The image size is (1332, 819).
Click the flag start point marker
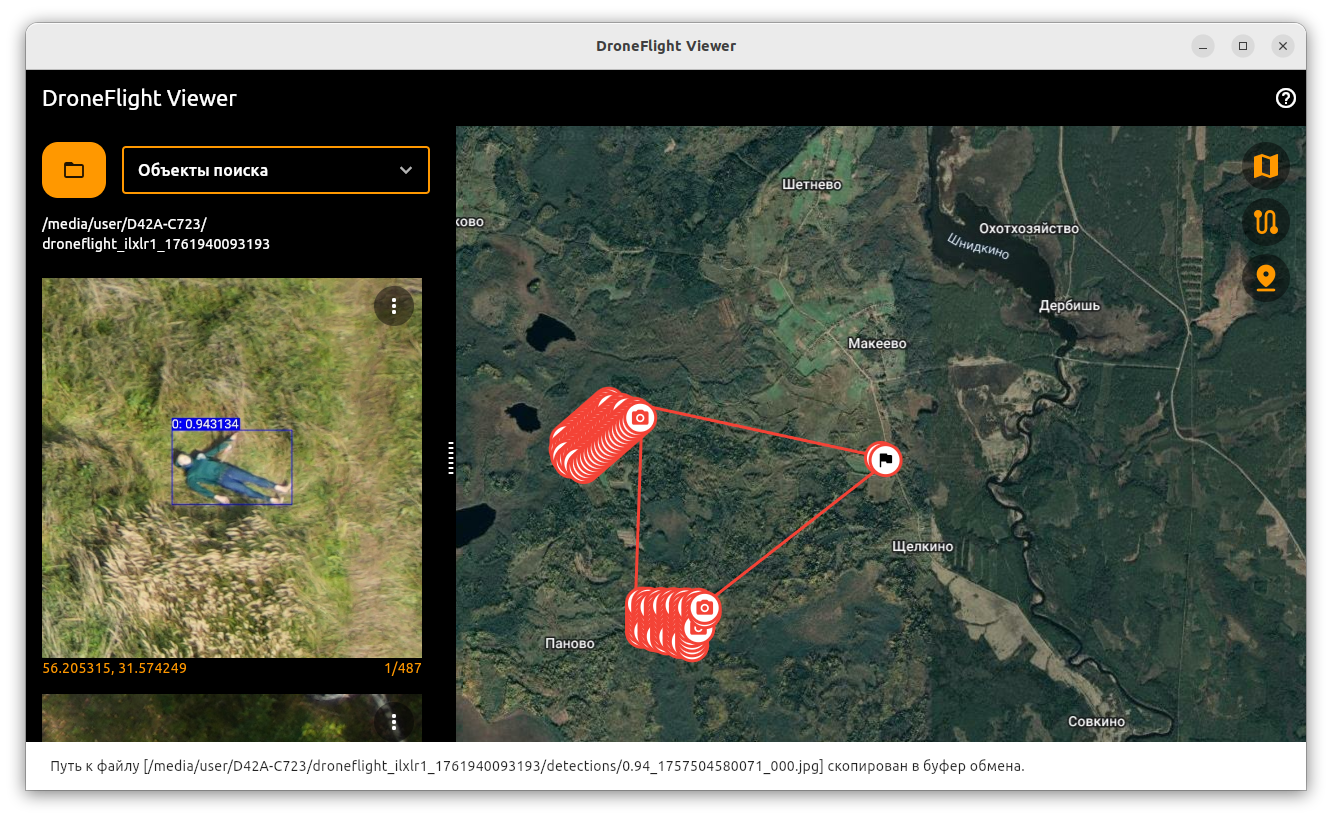point(884,460)
